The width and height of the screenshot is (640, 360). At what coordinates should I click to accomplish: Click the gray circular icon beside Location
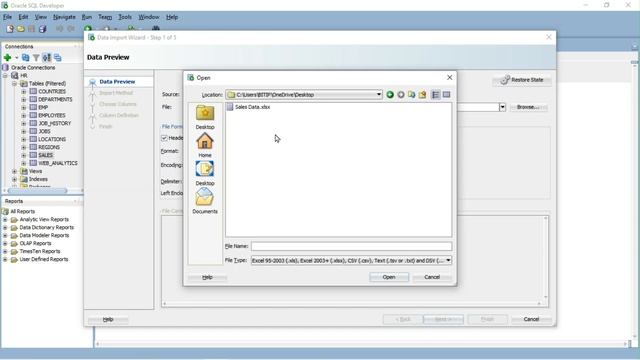pos(401,95)
